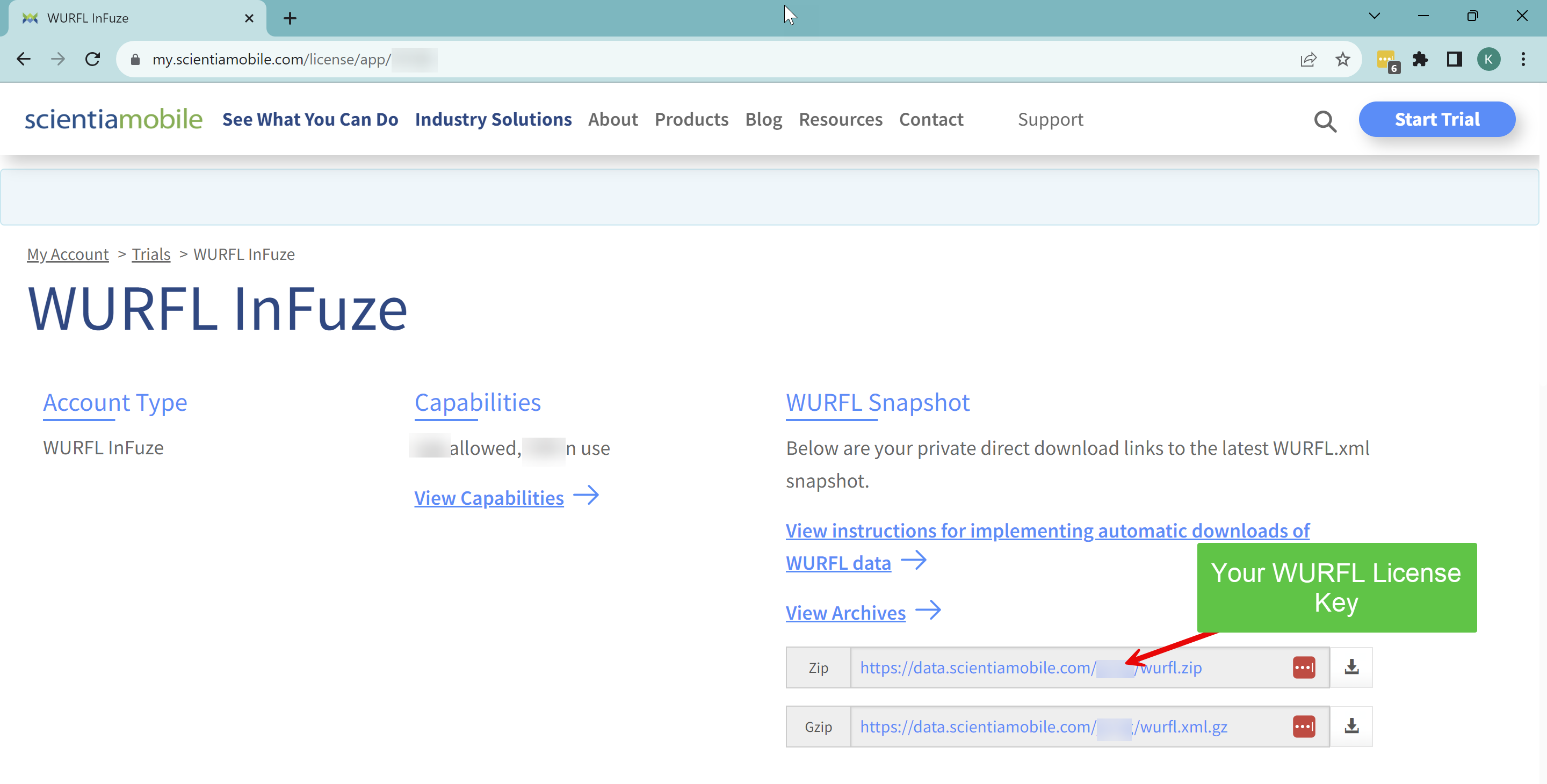This screenshot has height=784, width=1547.
Task: Open the Support page
Action: pos(1050,119)
